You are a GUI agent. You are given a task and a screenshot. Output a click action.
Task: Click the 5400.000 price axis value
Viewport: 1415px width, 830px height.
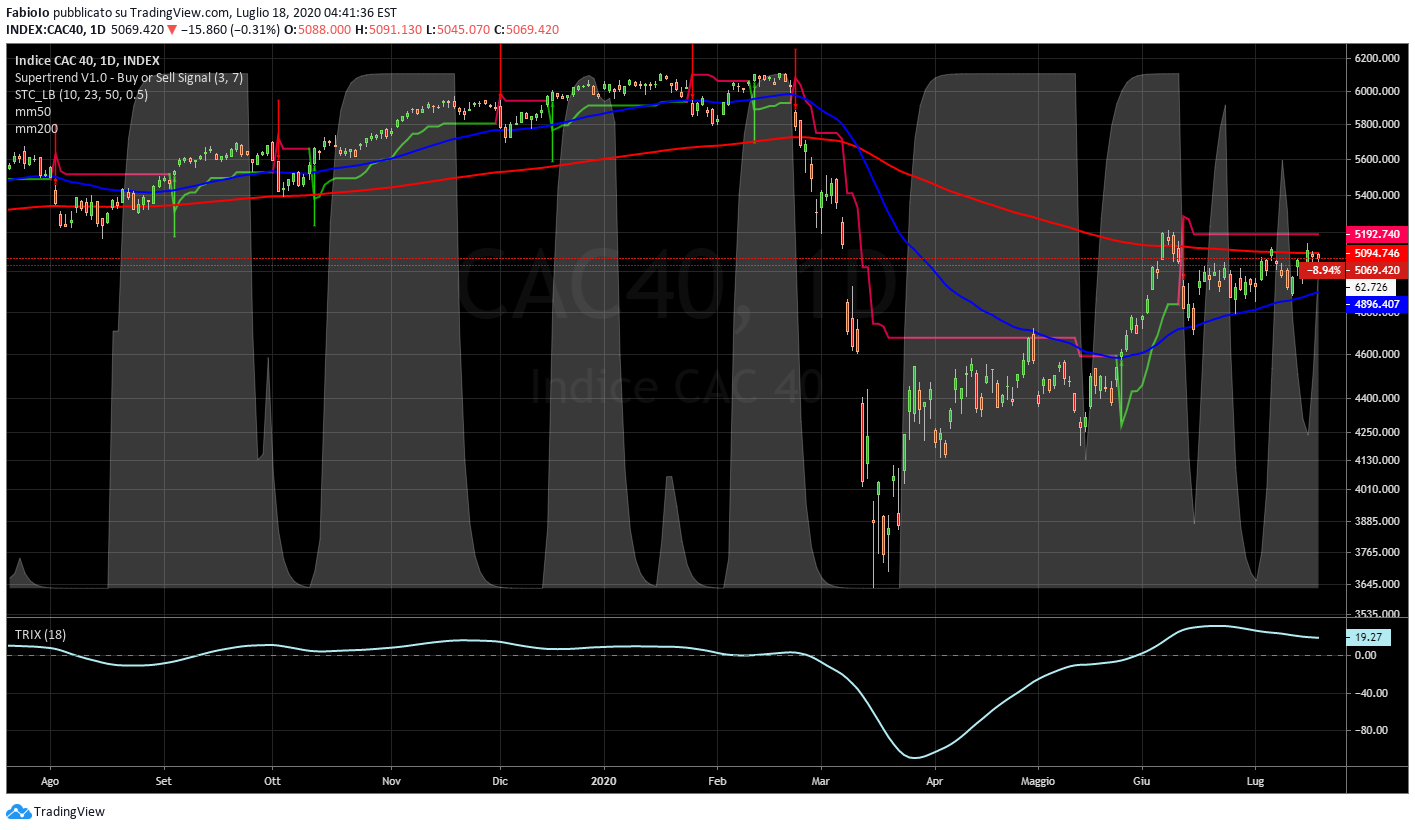point(1376,195)
